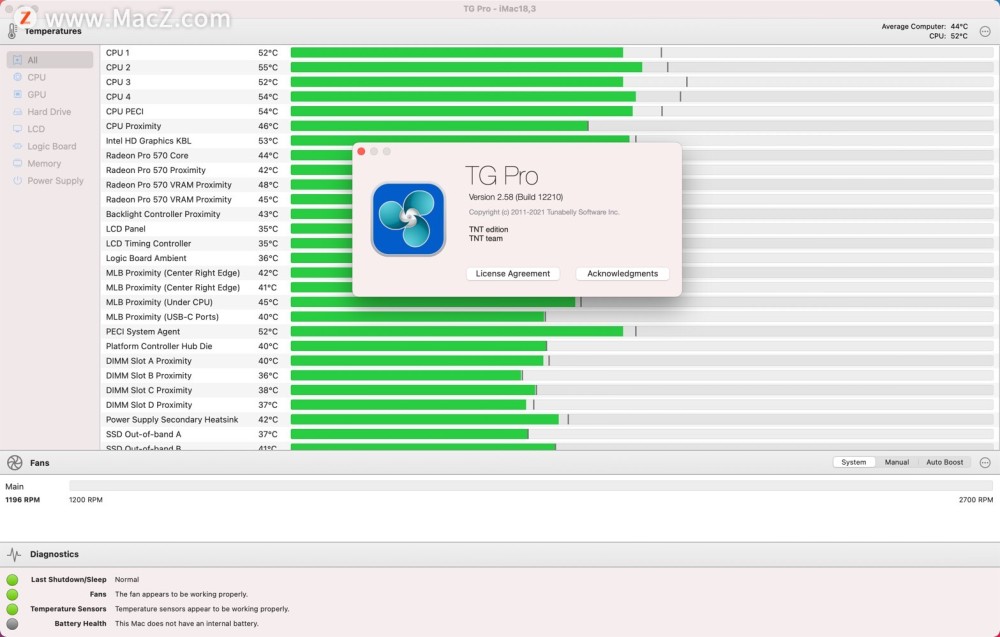
Task: Select the Intel HD Graphics KBL row
Action: [x=550, y=141]
